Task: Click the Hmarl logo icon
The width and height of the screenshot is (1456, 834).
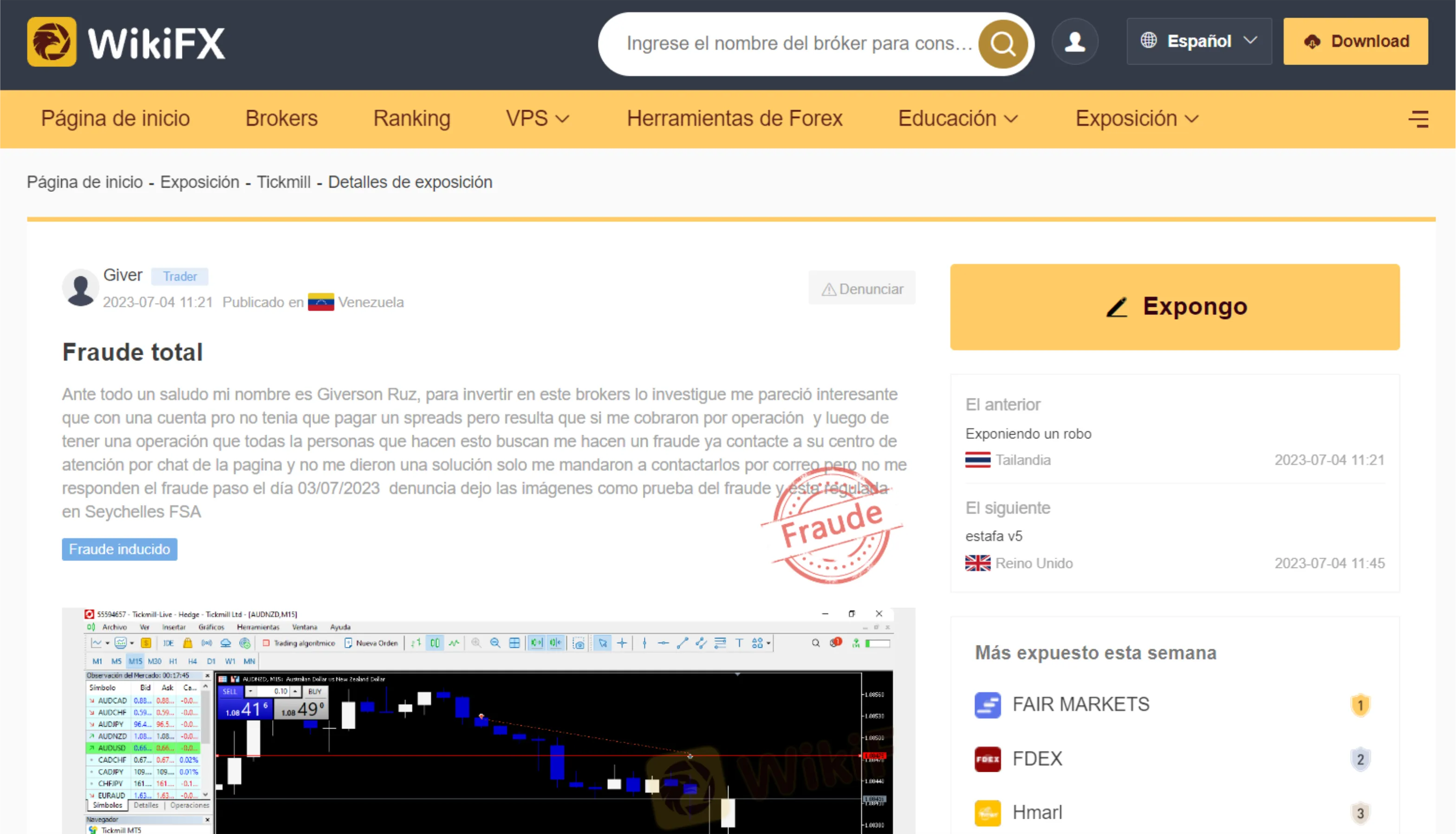Action: pos(988,813)
